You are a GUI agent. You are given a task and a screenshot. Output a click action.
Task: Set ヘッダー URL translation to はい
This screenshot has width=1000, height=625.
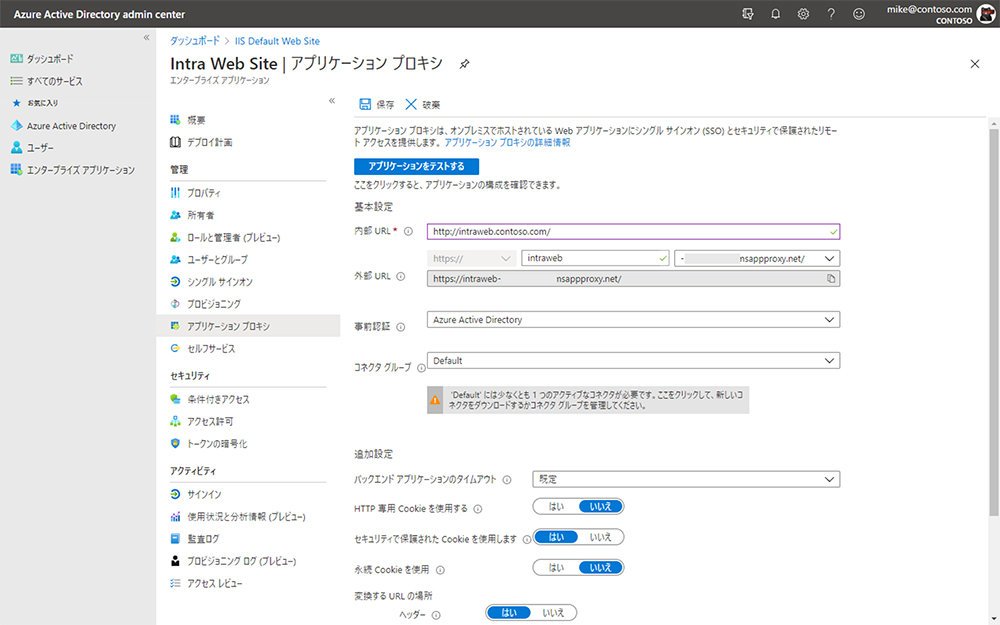pyautogui.click(x=509, y=613)
